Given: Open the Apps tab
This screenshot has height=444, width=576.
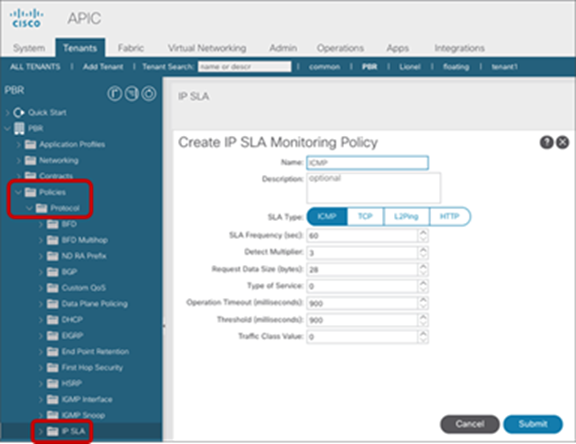Looking at the screenshot, I should (x=397, y=48).
